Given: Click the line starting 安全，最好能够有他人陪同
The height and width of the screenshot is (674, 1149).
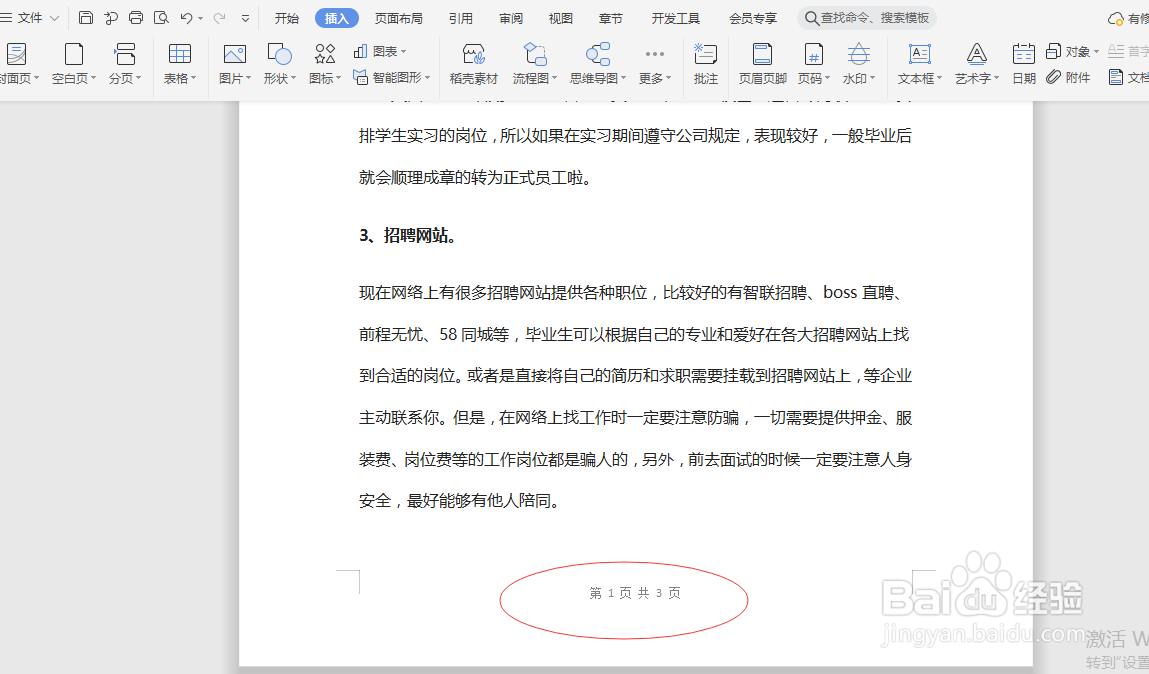Looking at the screenshot, I should (459, 501).
